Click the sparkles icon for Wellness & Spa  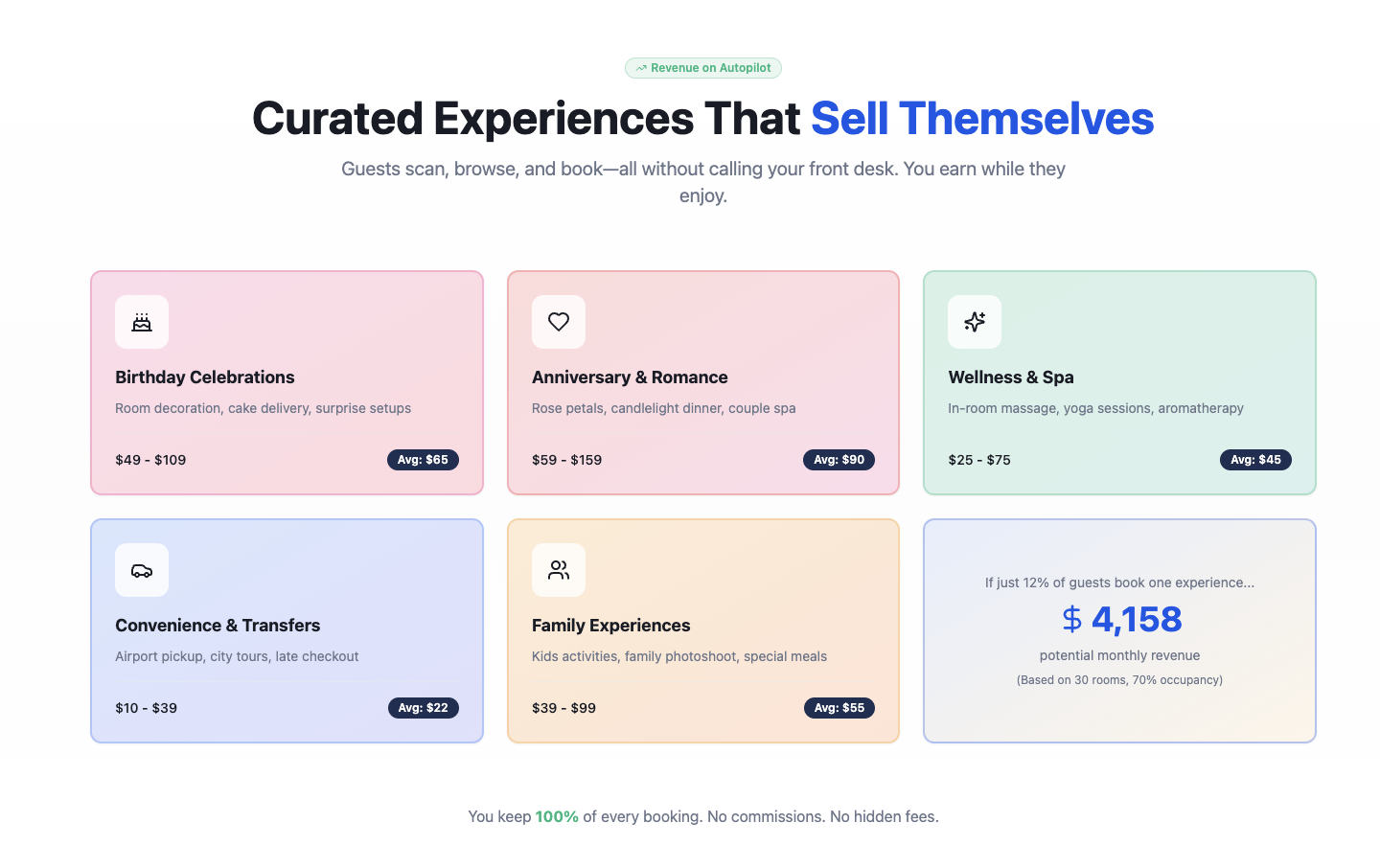975,322
